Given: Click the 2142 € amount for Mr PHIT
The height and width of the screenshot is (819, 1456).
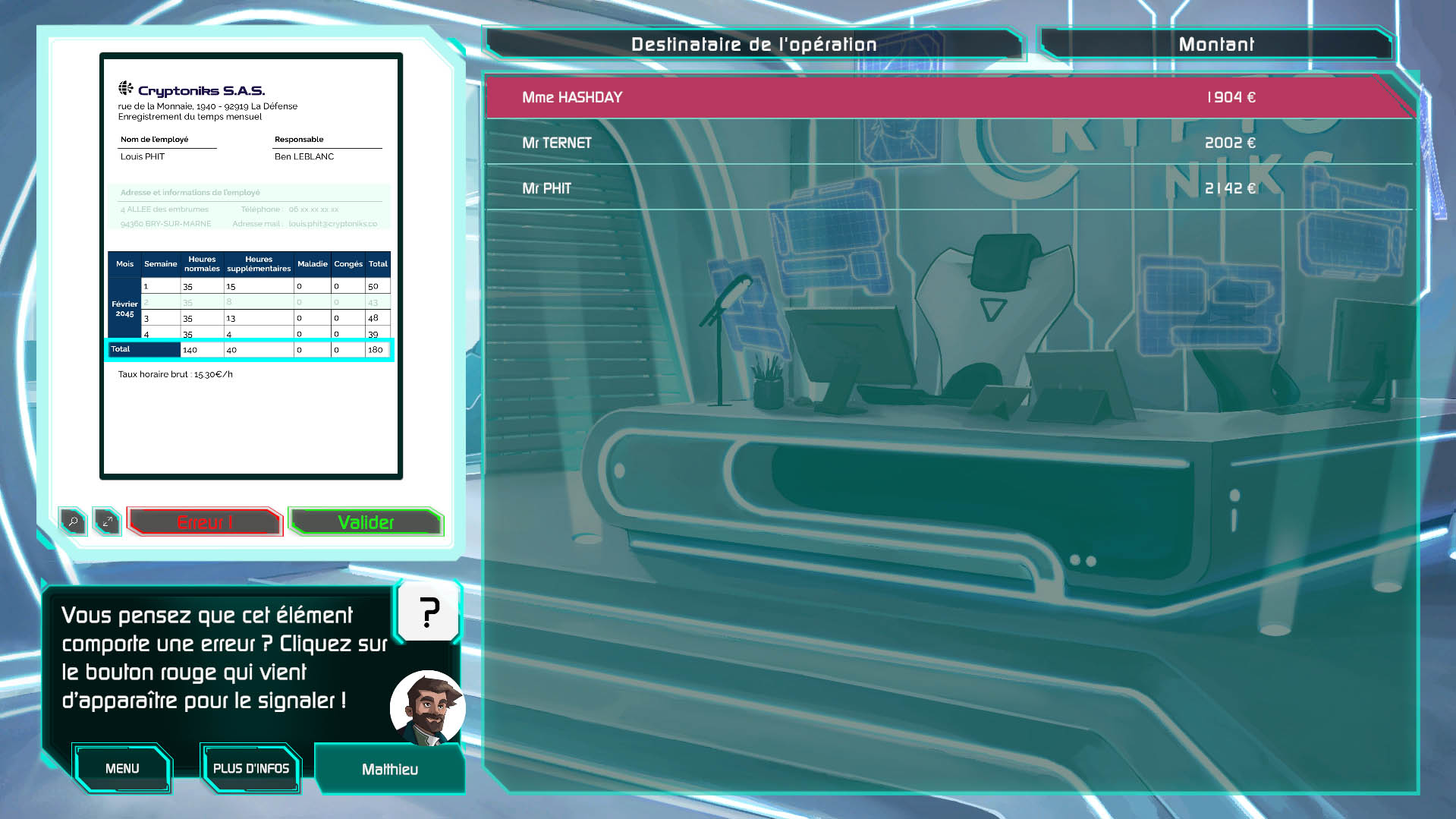Looking at the screenshot, I should click(1230, 188).
